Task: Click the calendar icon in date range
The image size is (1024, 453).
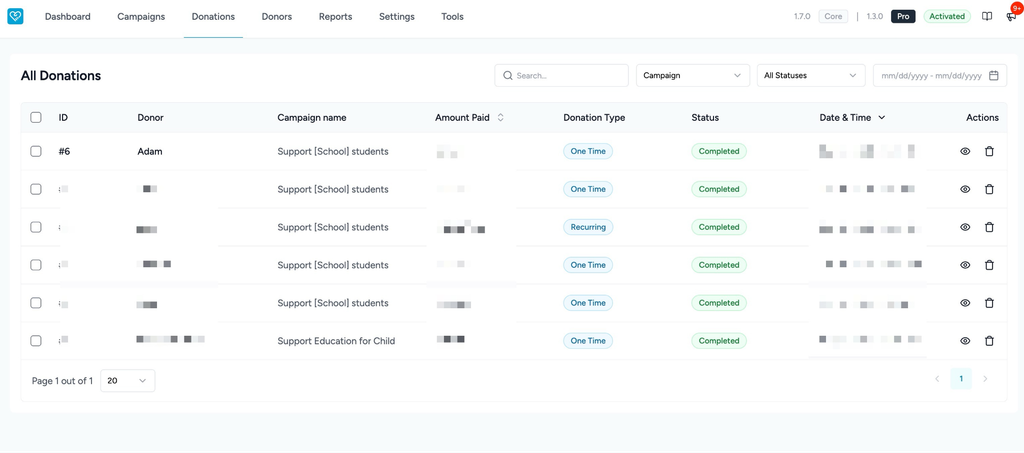Action: click(993, 76)
